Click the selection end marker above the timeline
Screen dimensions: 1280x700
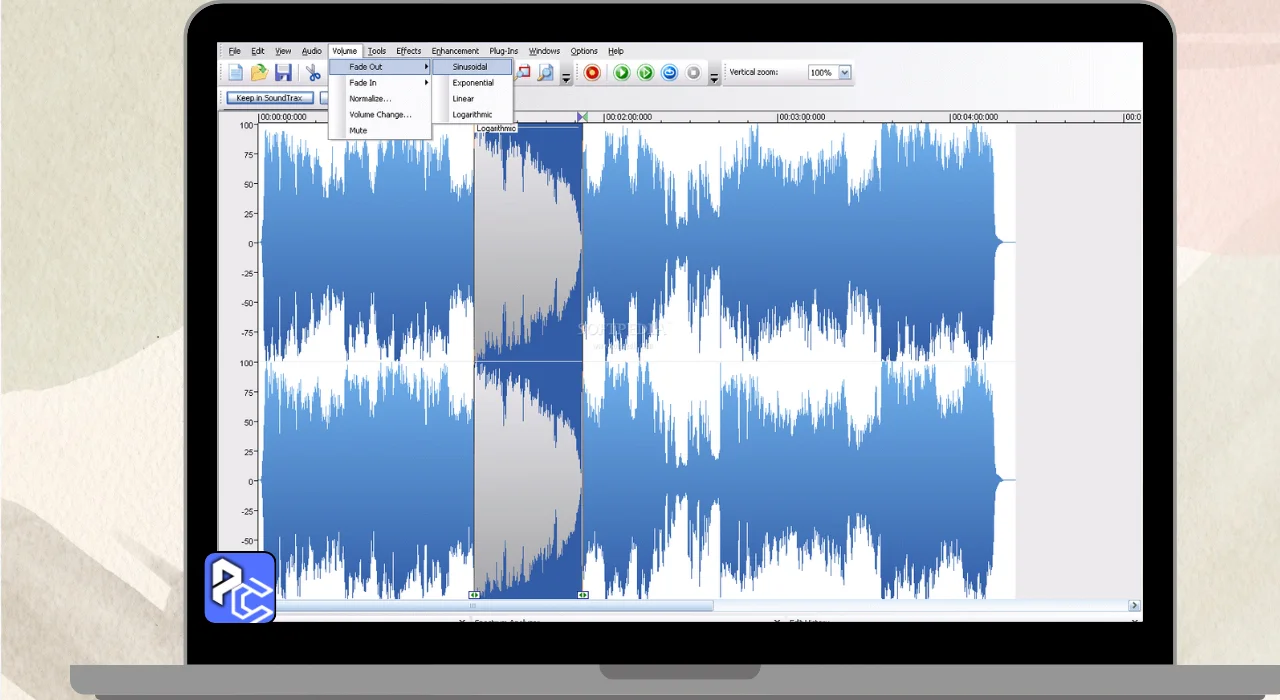582,117
